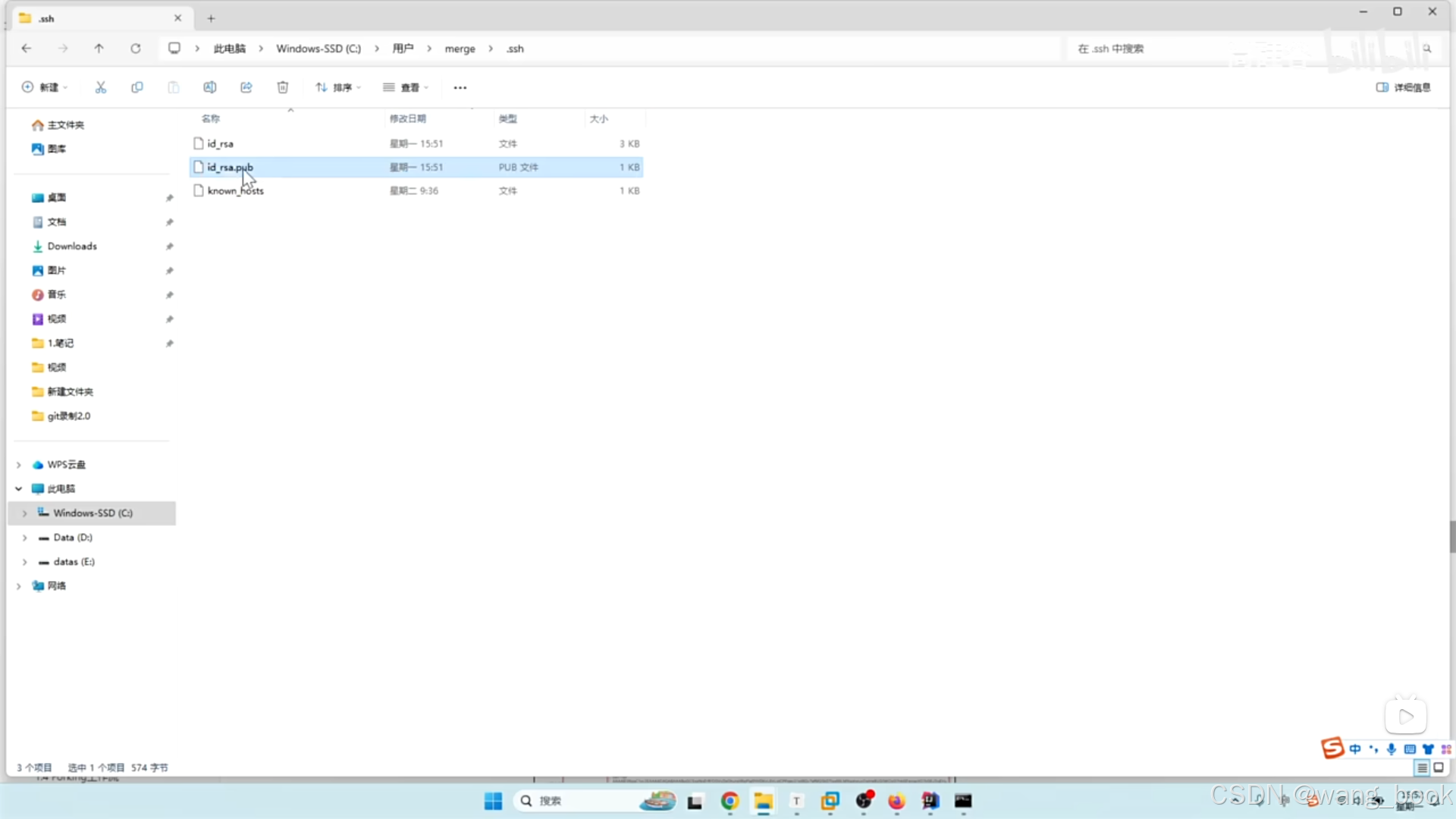
Task: Click the Copy icon in toolbar
Action: tap(136, 87)
